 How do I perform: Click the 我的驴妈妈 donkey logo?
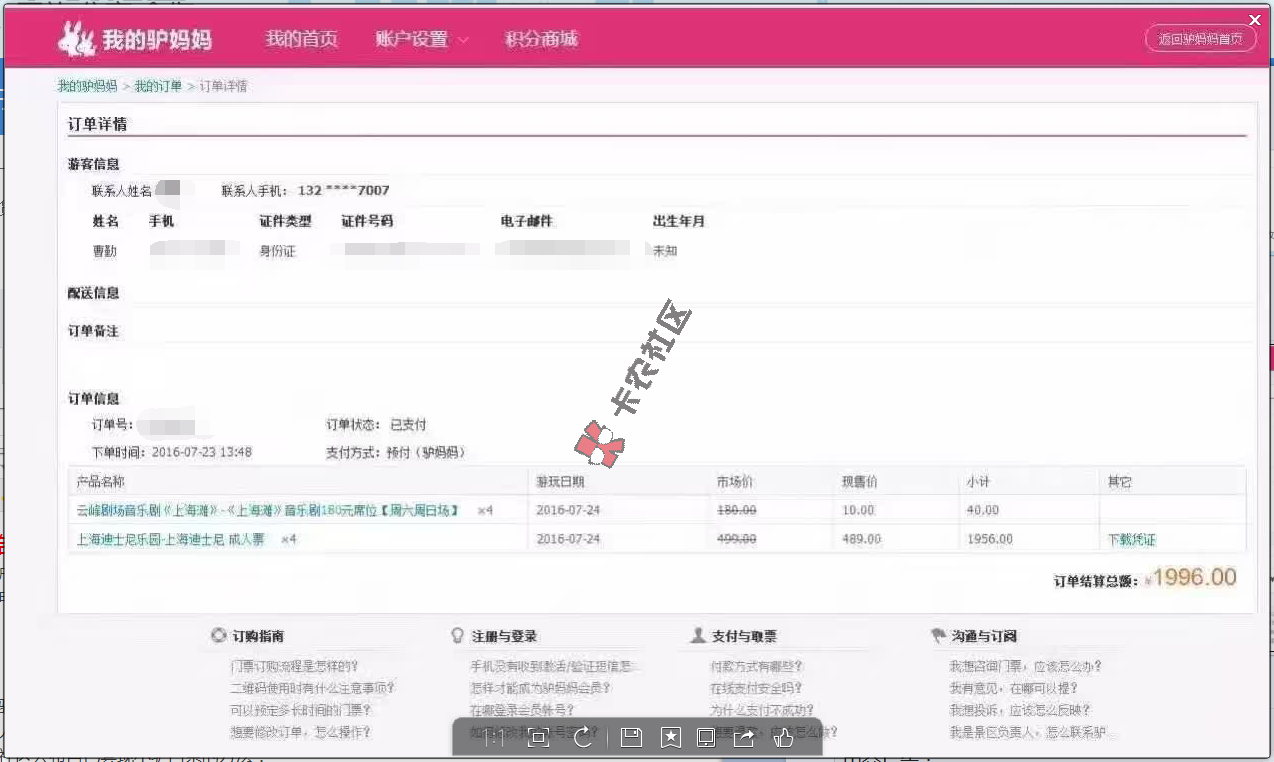(134, 39)
